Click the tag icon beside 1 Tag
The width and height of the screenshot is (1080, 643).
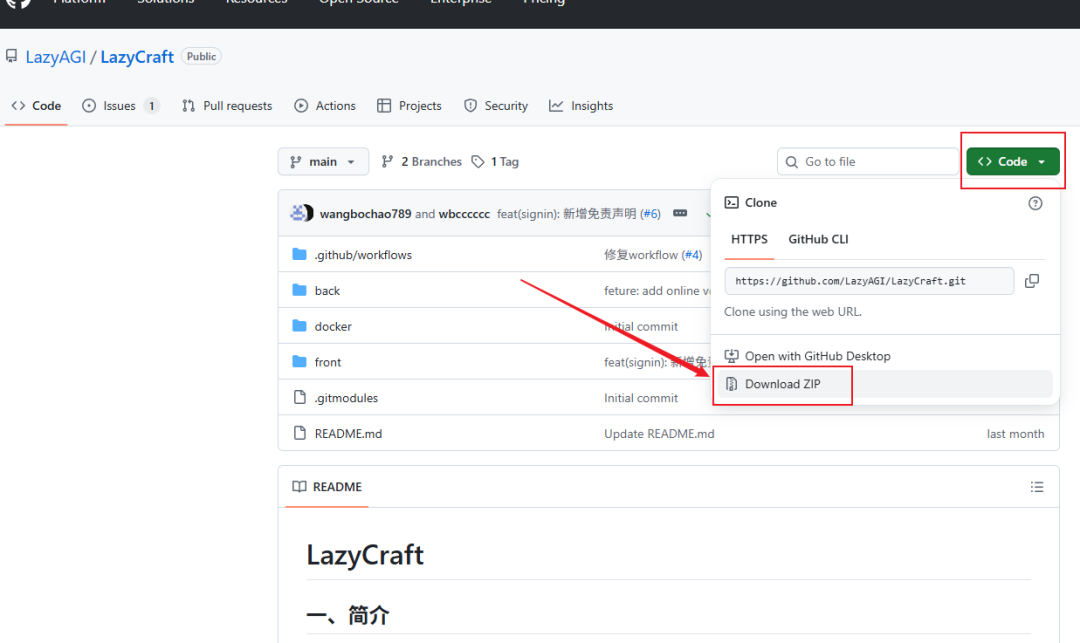(478, 162)
